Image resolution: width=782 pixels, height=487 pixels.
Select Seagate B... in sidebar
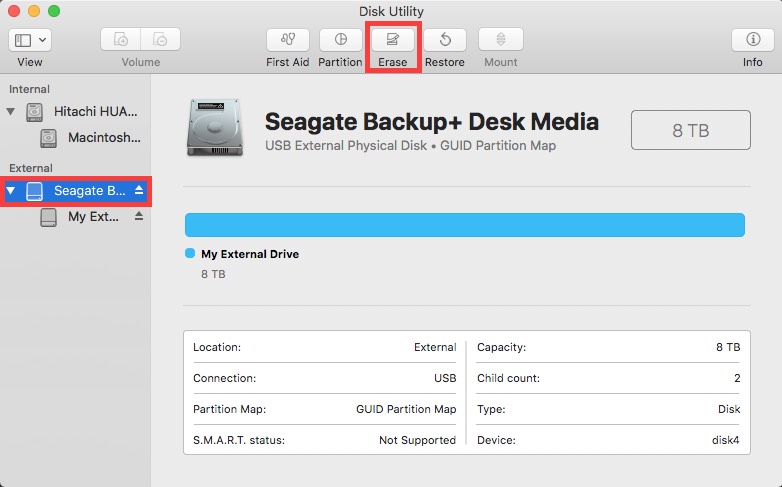point(75,190)
